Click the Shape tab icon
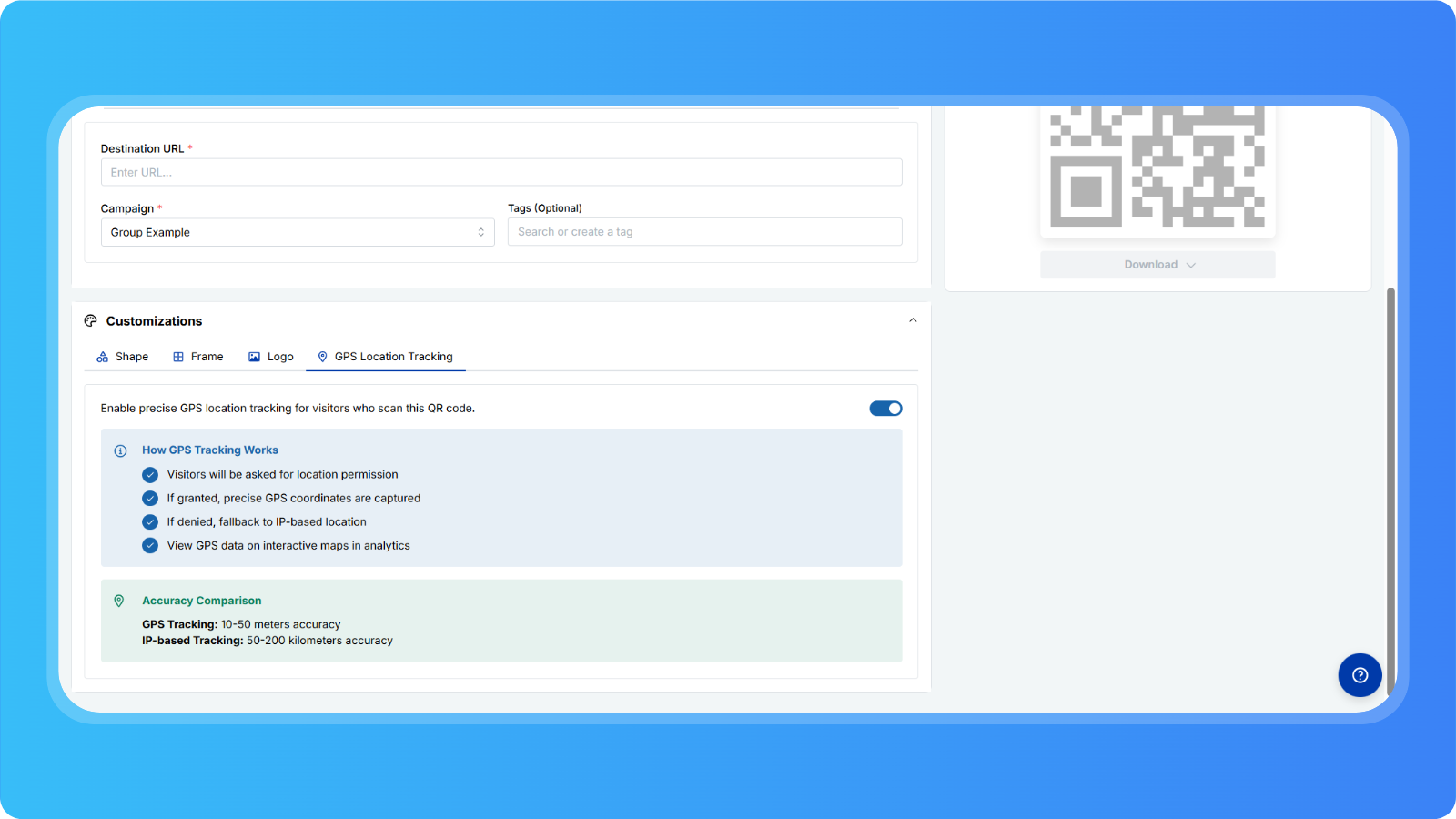The image size is (1456, 819). tap(102, 357)
